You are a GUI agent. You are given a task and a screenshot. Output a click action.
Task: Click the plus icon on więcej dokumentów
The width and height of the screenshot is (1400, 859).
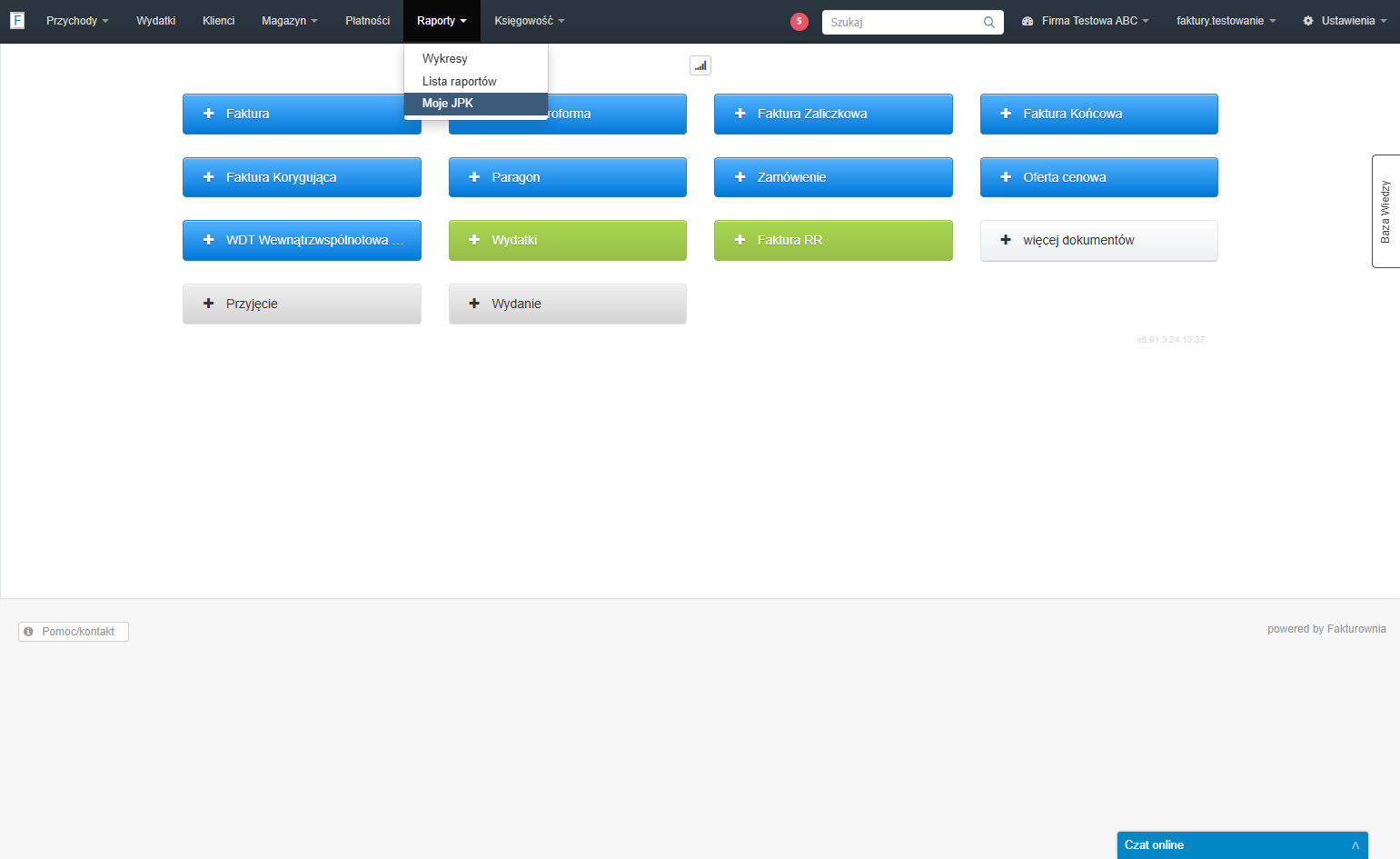(1006, 240)
